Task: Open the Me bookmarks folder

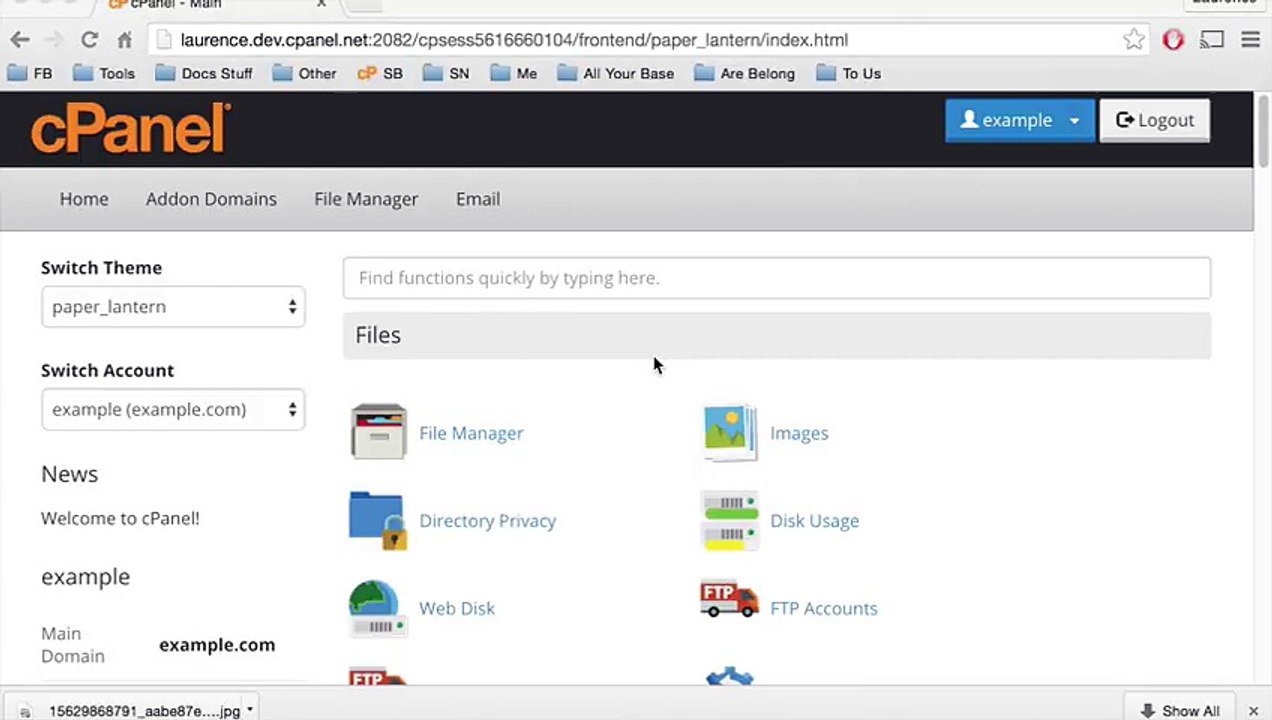Action: click(513, 73)
